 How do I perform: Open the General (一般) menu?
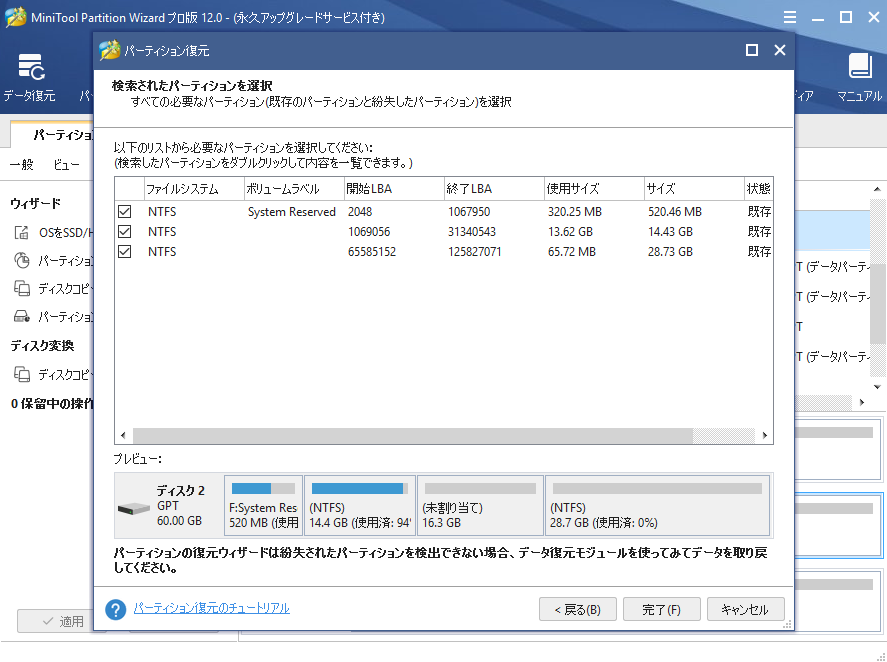[x=21, y=164]
